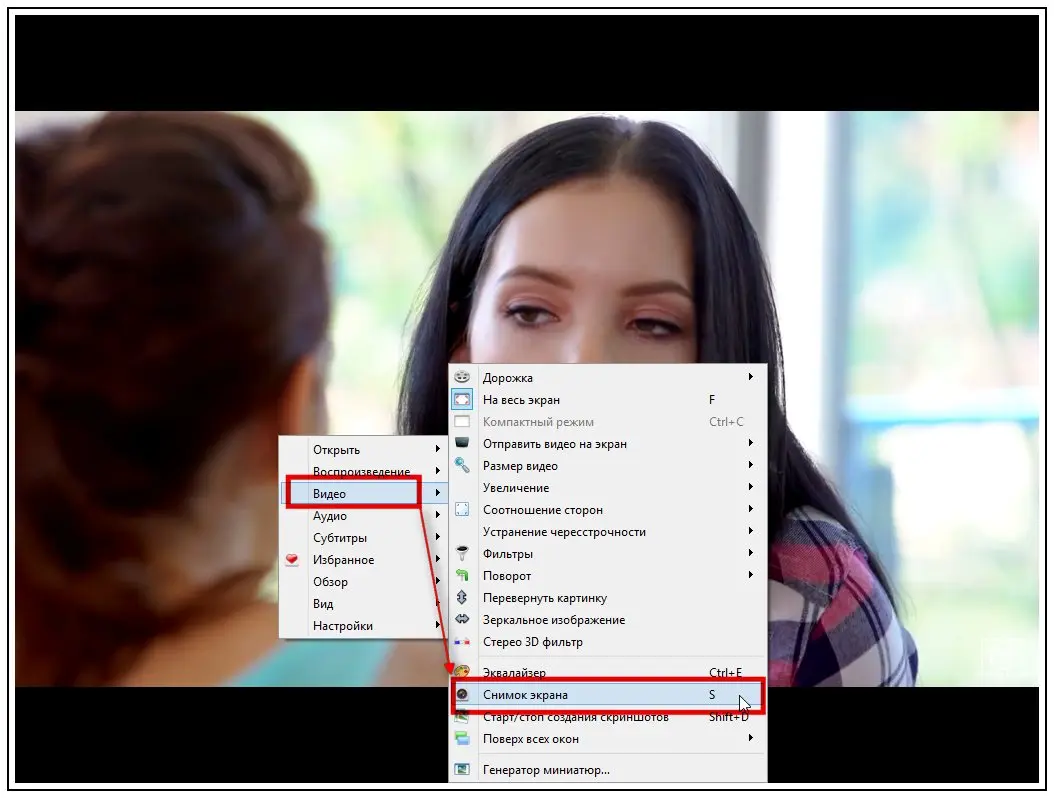Viewport: 1054px width, 798px height.
Task: Click the palette icon beside Эквалайзер
Action: pyautogui.click(x=462, y=671)
